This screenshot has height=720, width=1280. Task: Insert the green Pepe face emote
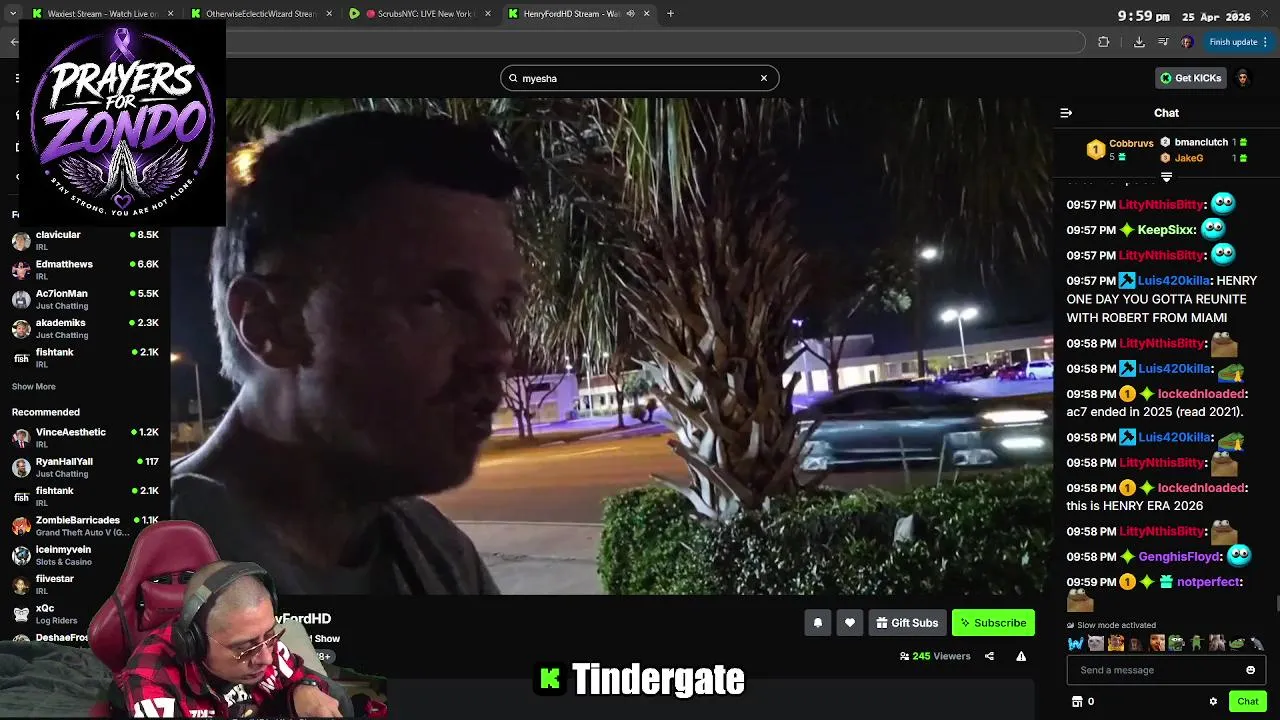pyautogui.click(x=1176, y=643)
